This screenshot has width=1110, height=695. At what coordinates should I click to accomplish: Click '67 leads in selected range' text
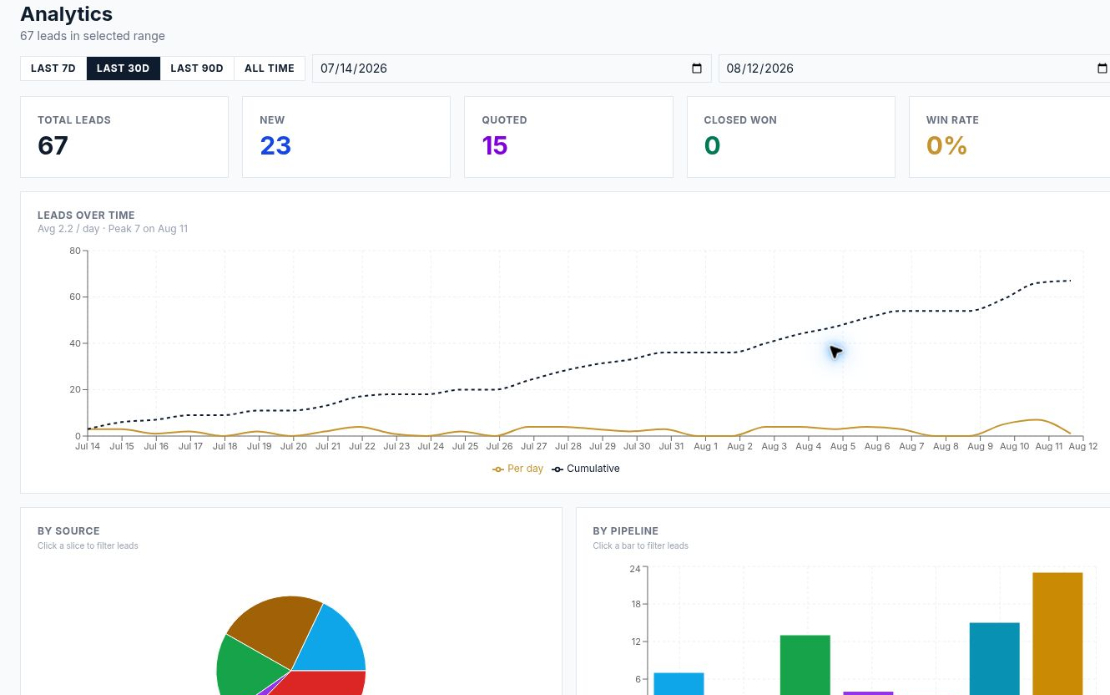pyautogui.click(x=93, y=36)
